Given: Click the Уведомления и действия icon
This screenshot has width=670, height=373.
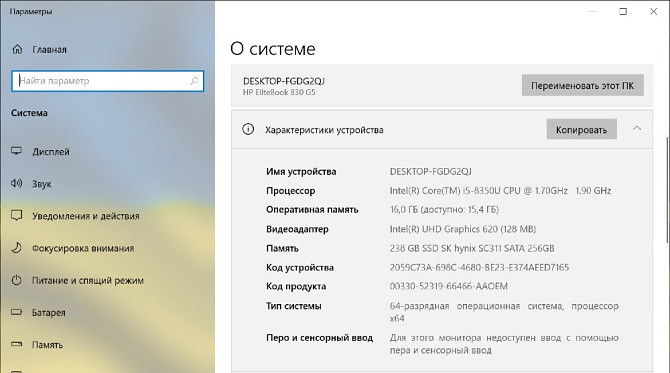Looking at the screenshot, I should [x=16, y=215].
